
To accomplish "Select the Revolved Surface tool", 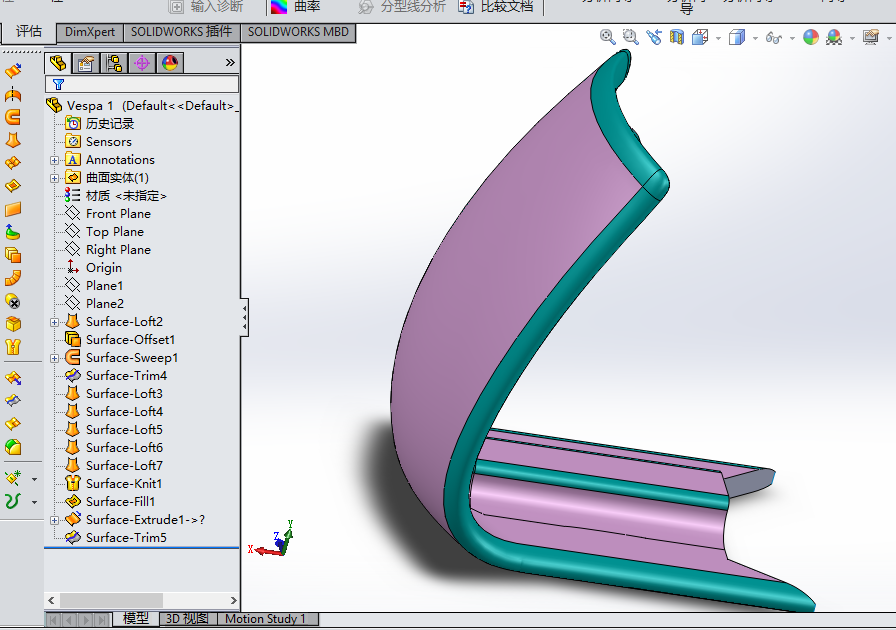I will [13, 94].
